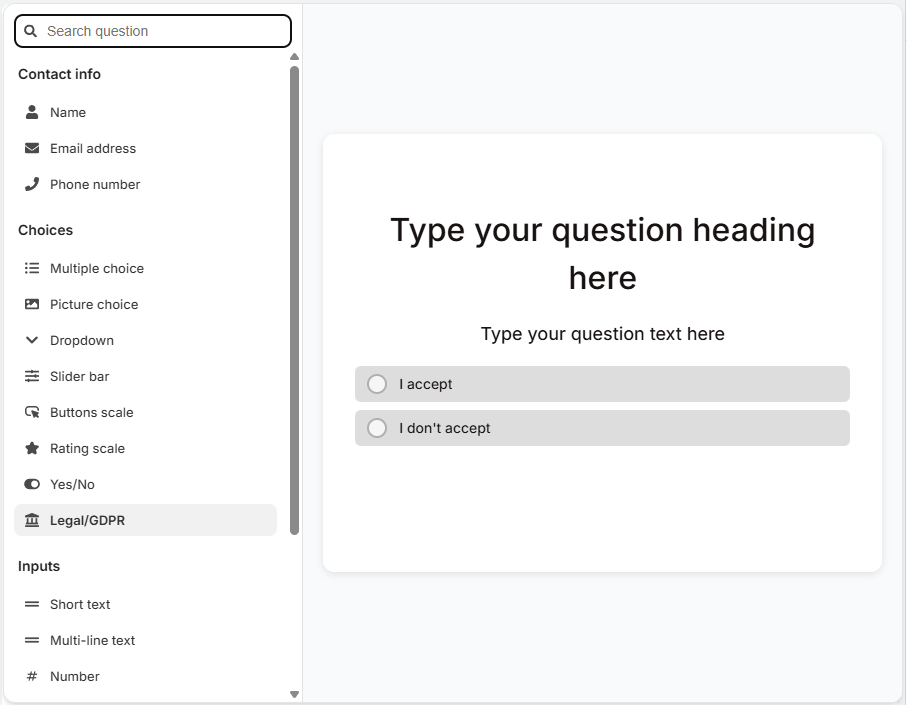
Task: Select the Phone number icon
Action: [32, 184]
